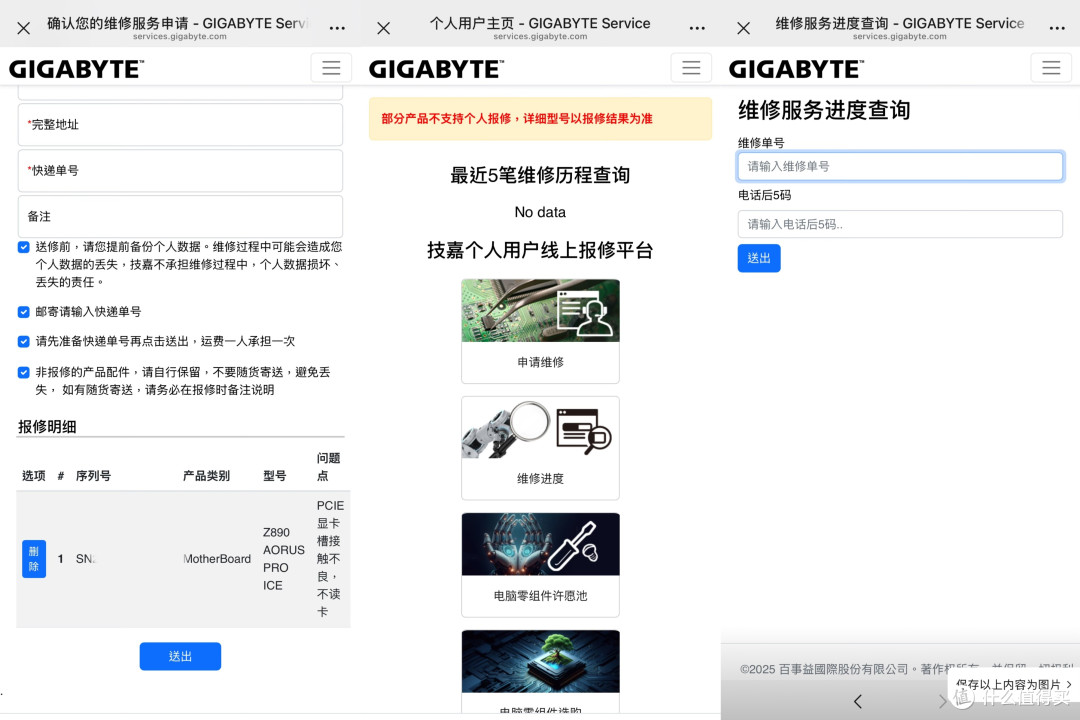Click the 删除 button for row 1
1080x720 pixels.
(x=34, y=559)
